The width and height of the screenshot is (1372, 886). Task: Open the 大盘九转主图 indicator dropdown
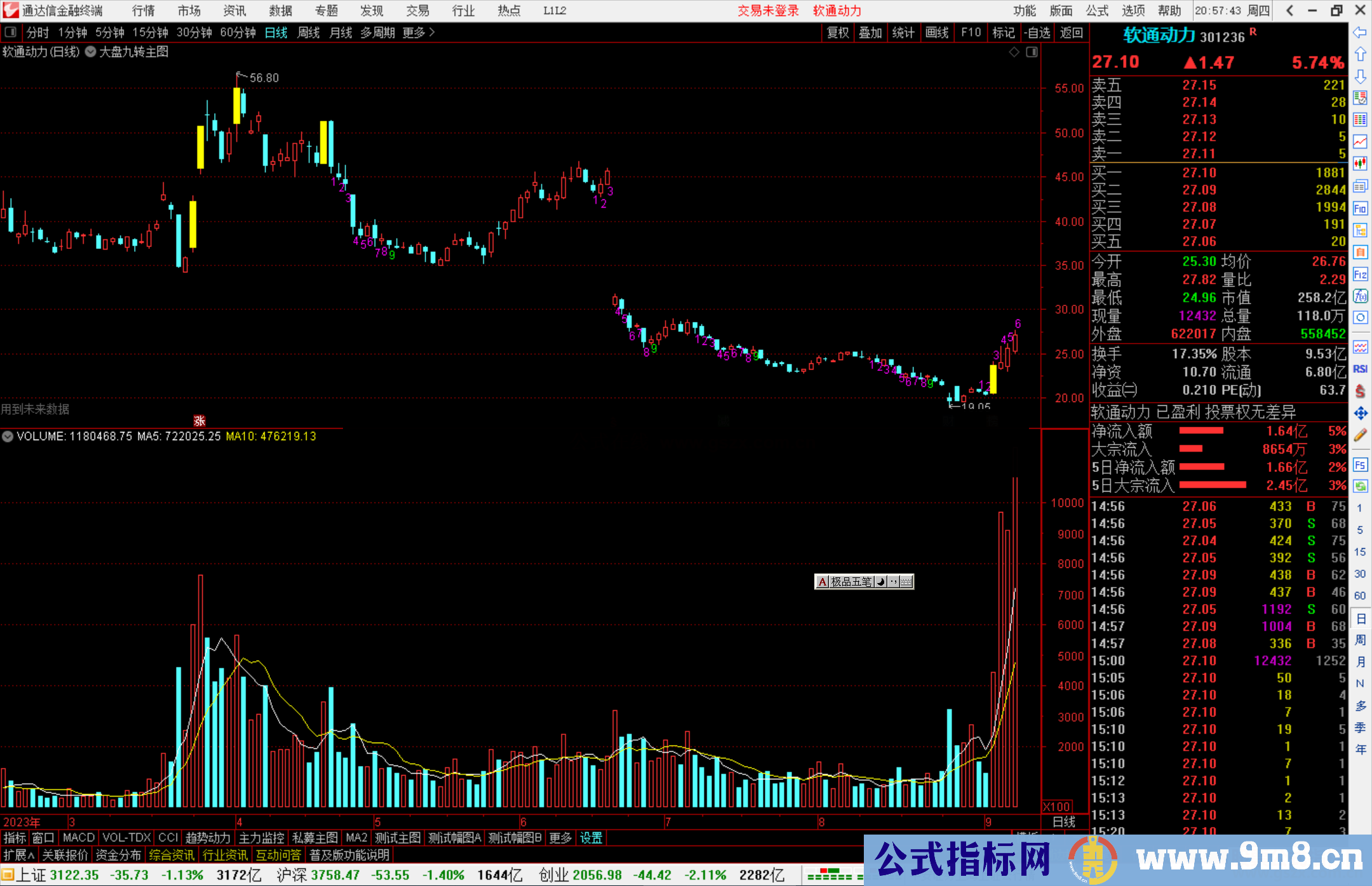click(91, 52)
